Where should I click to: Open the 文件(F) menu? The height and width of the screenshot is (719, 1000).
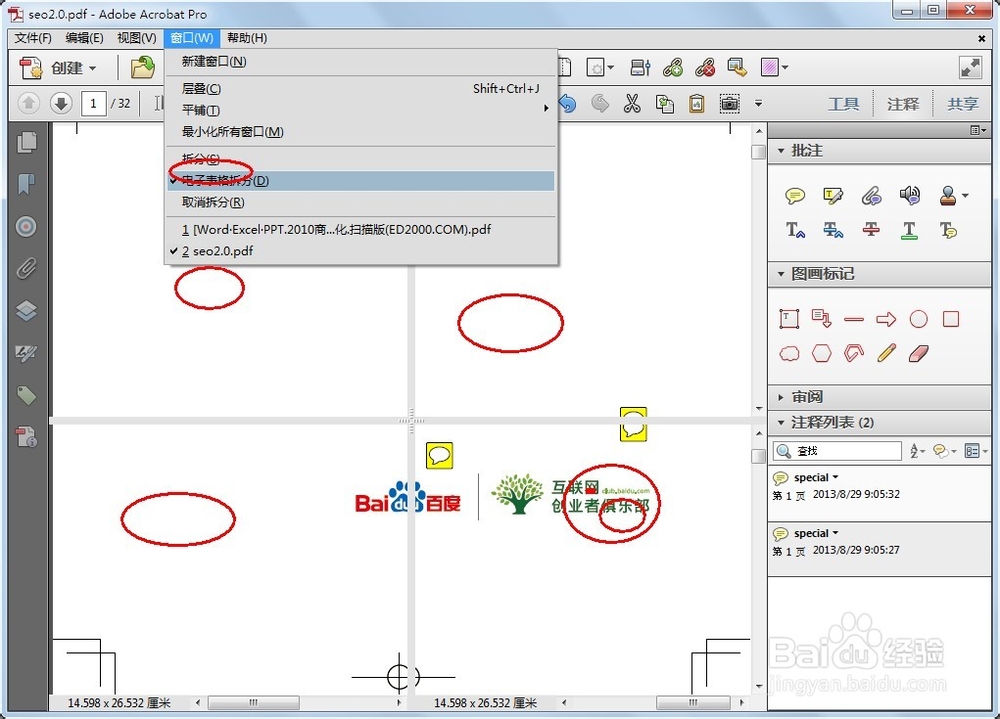pos(33,38)
